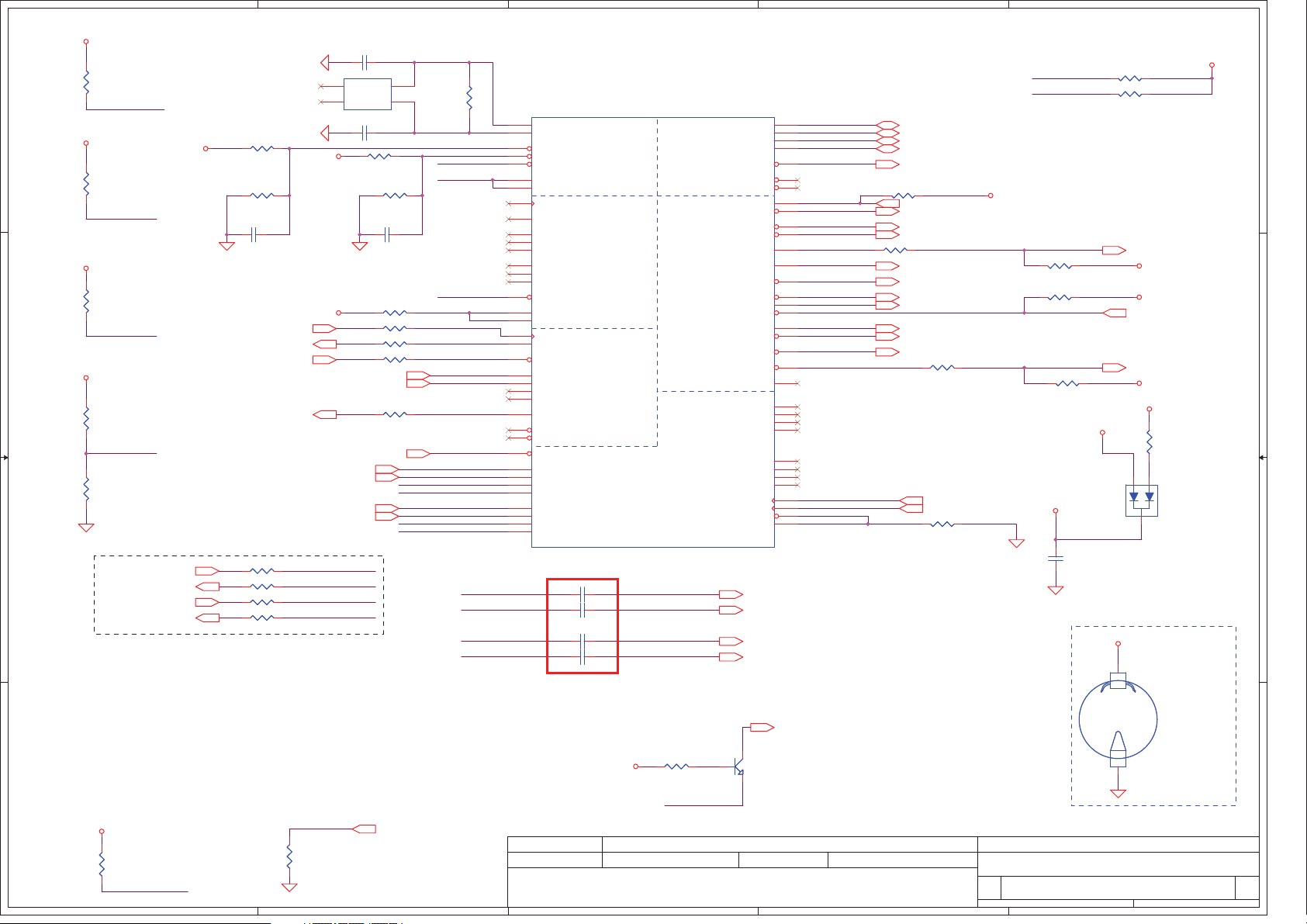Click the capacitor above the crystal box
Image resolution: width=1307 pixels, height=924 pixels.
[364, 63]
